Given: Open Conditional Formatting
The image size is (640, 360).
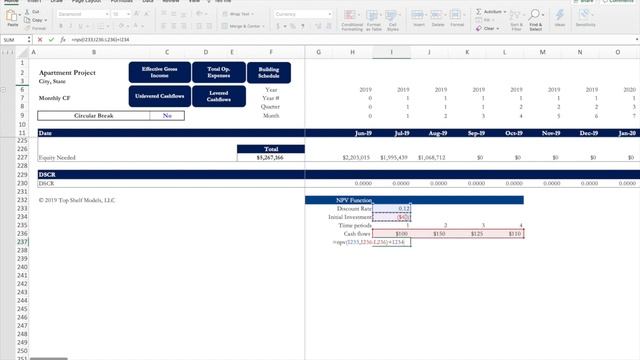Looking at the screenshot, I should click(352, 20).
